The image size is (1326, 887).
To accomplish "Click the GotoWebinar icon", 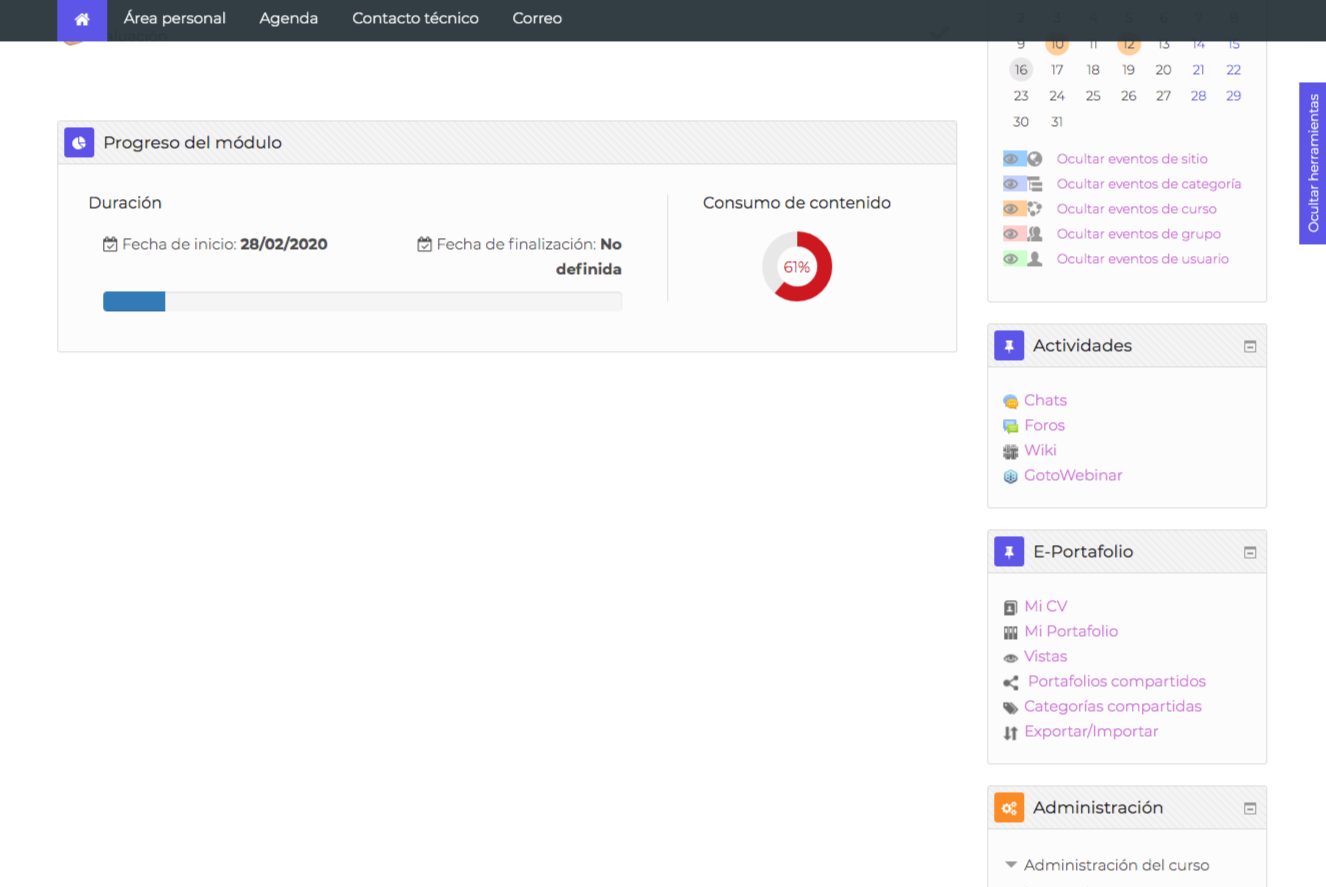I will coord(1010,476).
